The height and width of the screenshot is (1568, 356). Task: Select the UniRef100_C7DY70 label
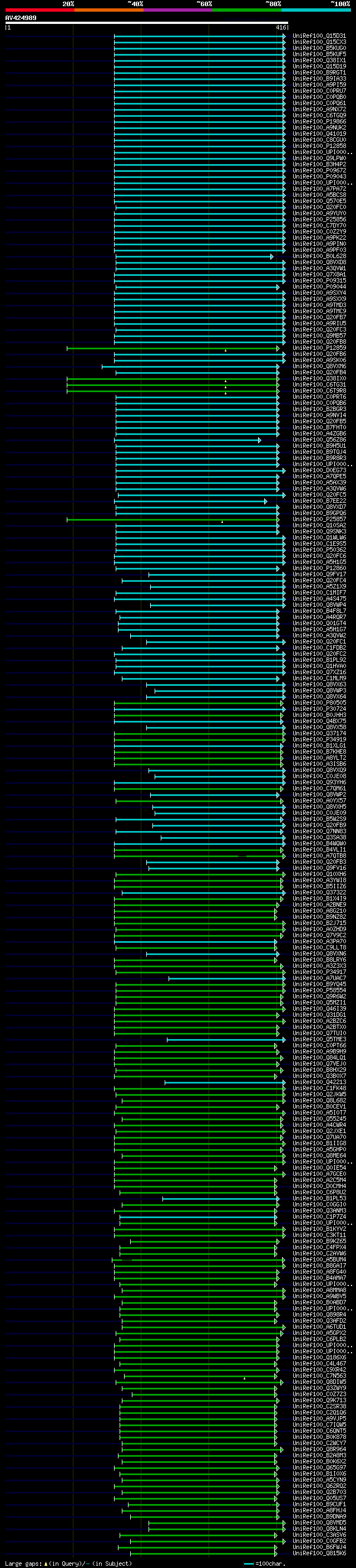pyautogui.click(x=319, y=225)
